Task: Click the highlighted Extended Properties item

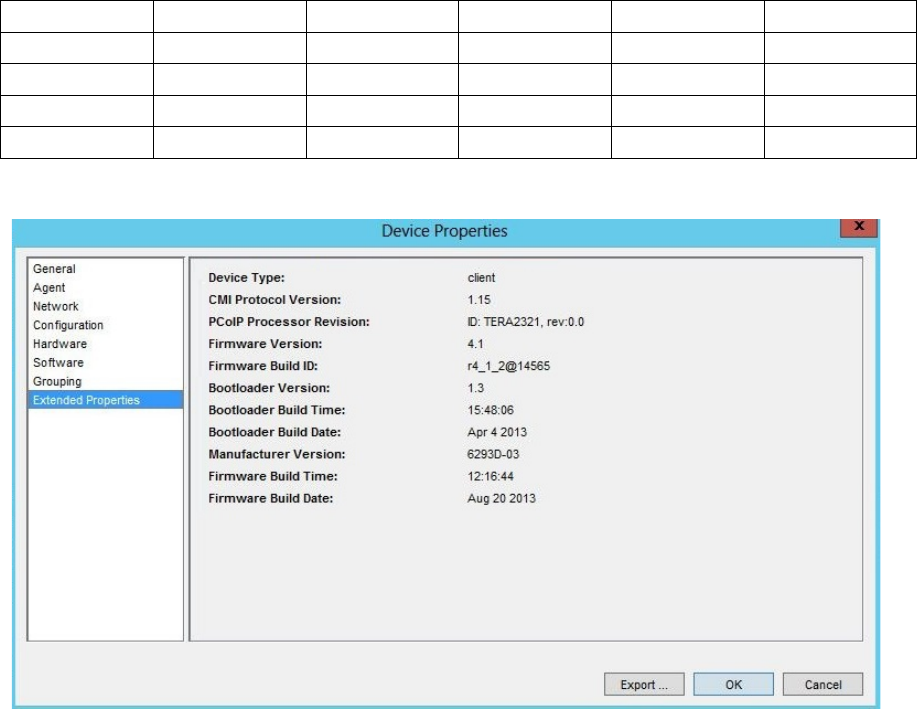Action: tap(86, 400)
